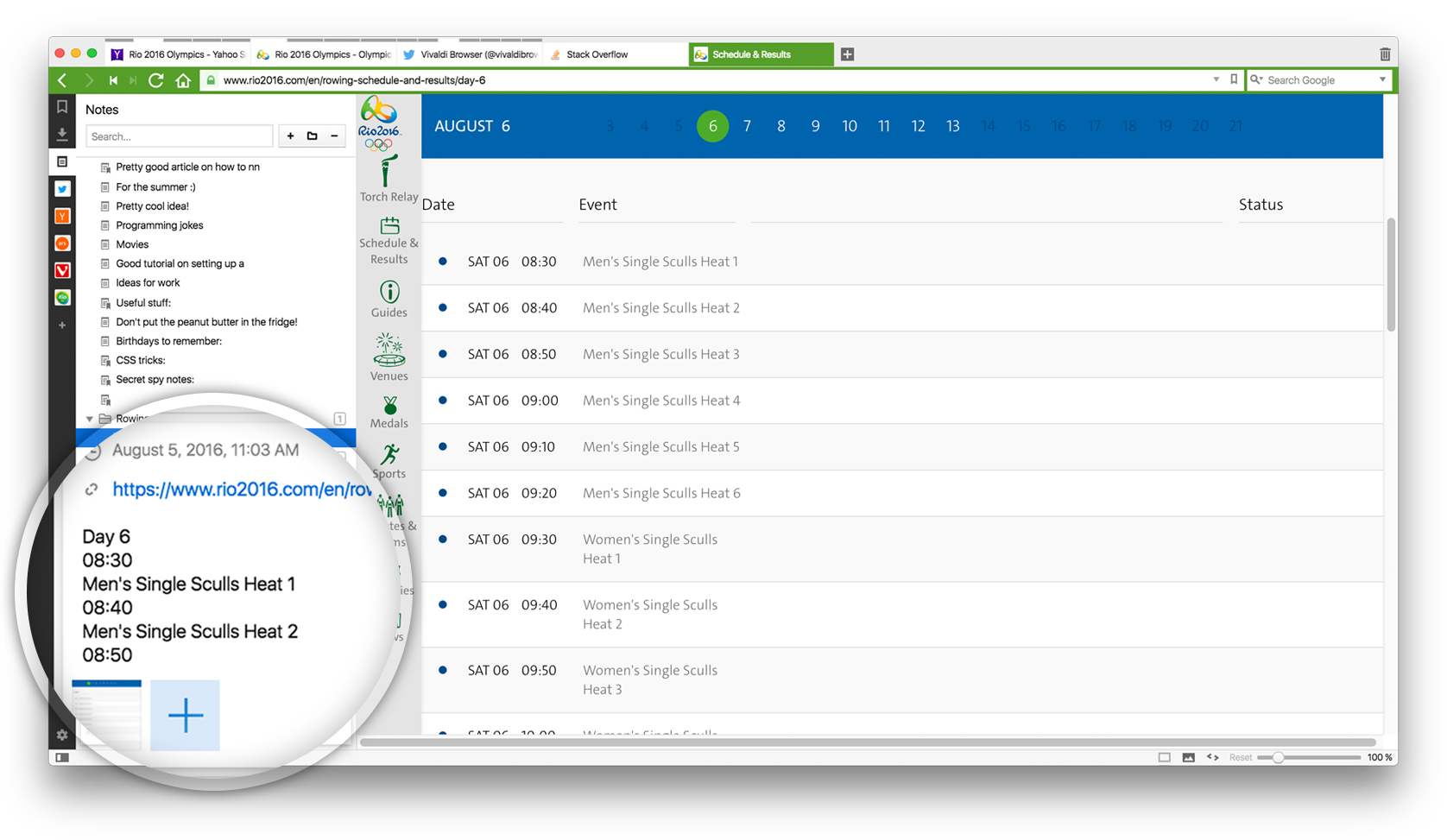Bookmark this page from address bar
The width and height of the screenshot is (1447, 840).
pos(1234,79)
